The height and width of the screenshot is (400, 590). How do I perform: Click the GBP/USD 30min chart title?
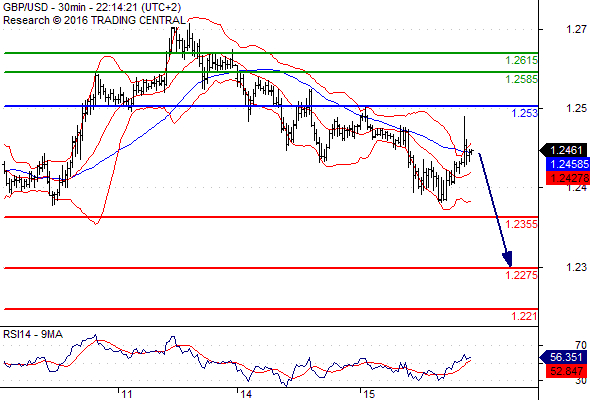pyautogui.click(x=92, y=7)
